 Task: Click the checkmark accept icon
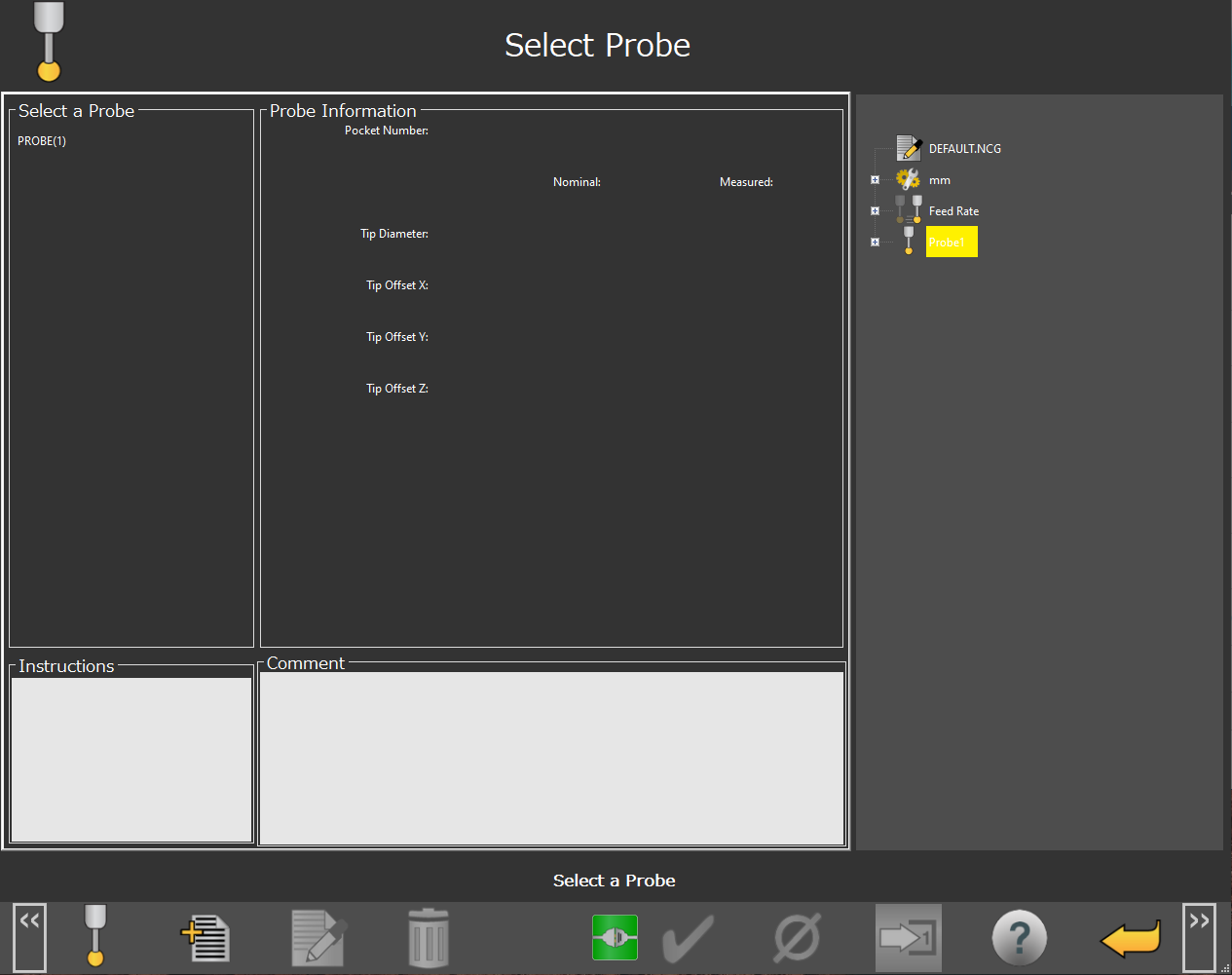coord(689,938)
